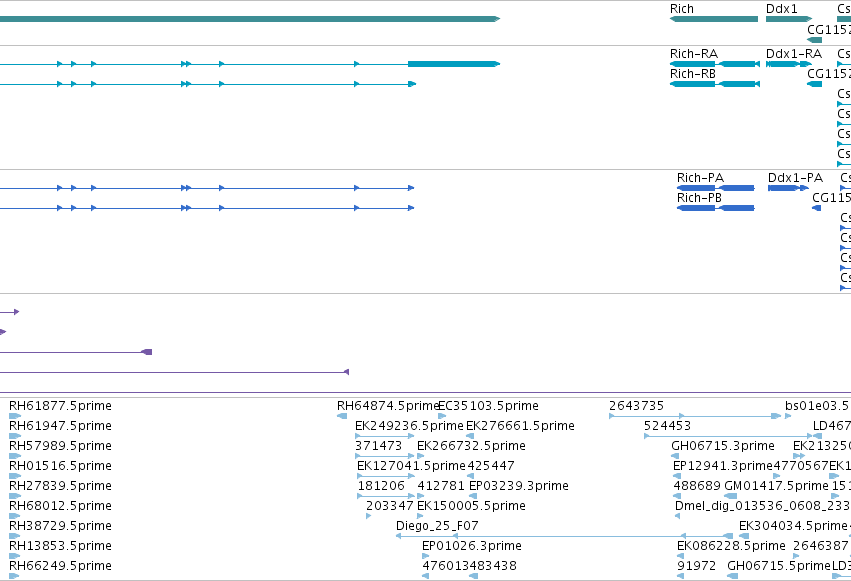Click GH06715.5prime label
This screenshot has height=581, width=851.
[x=779, y=566]
